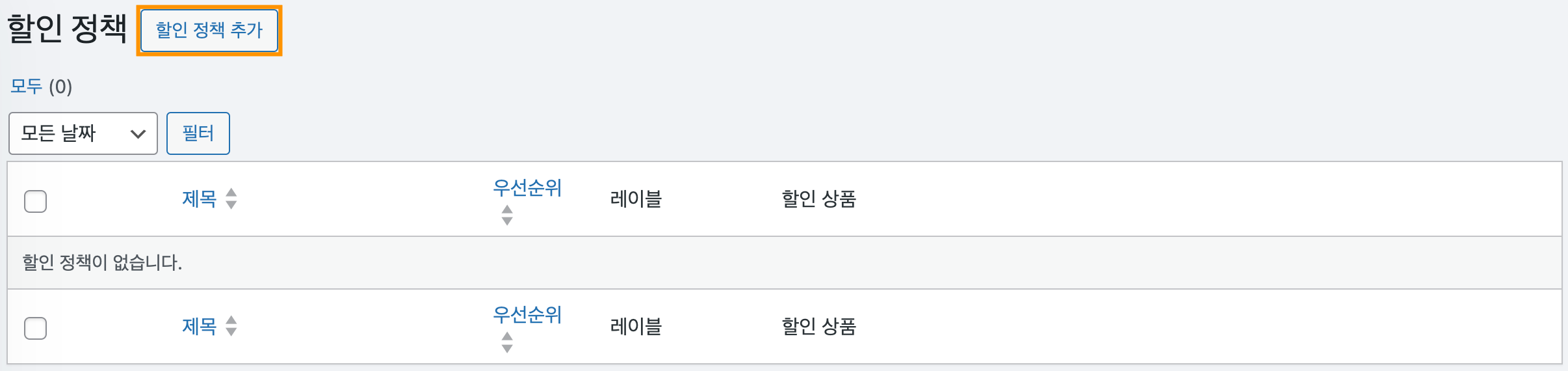
Task: Click the down sort arrow under bottom 우선순위 footer
Action: coord(507,348)
